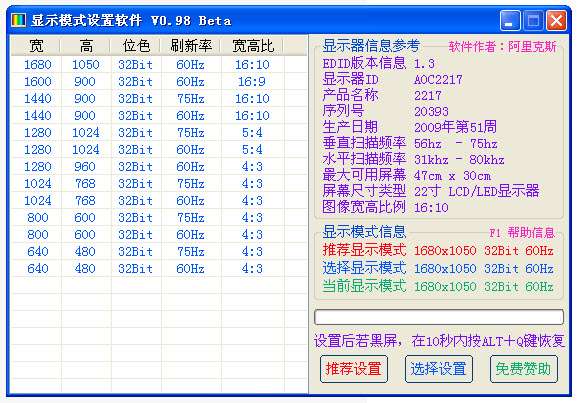The height and width of the screenshot is (403, 581).
Task: Click the 刷新率 column header
Action: point(191,46)
